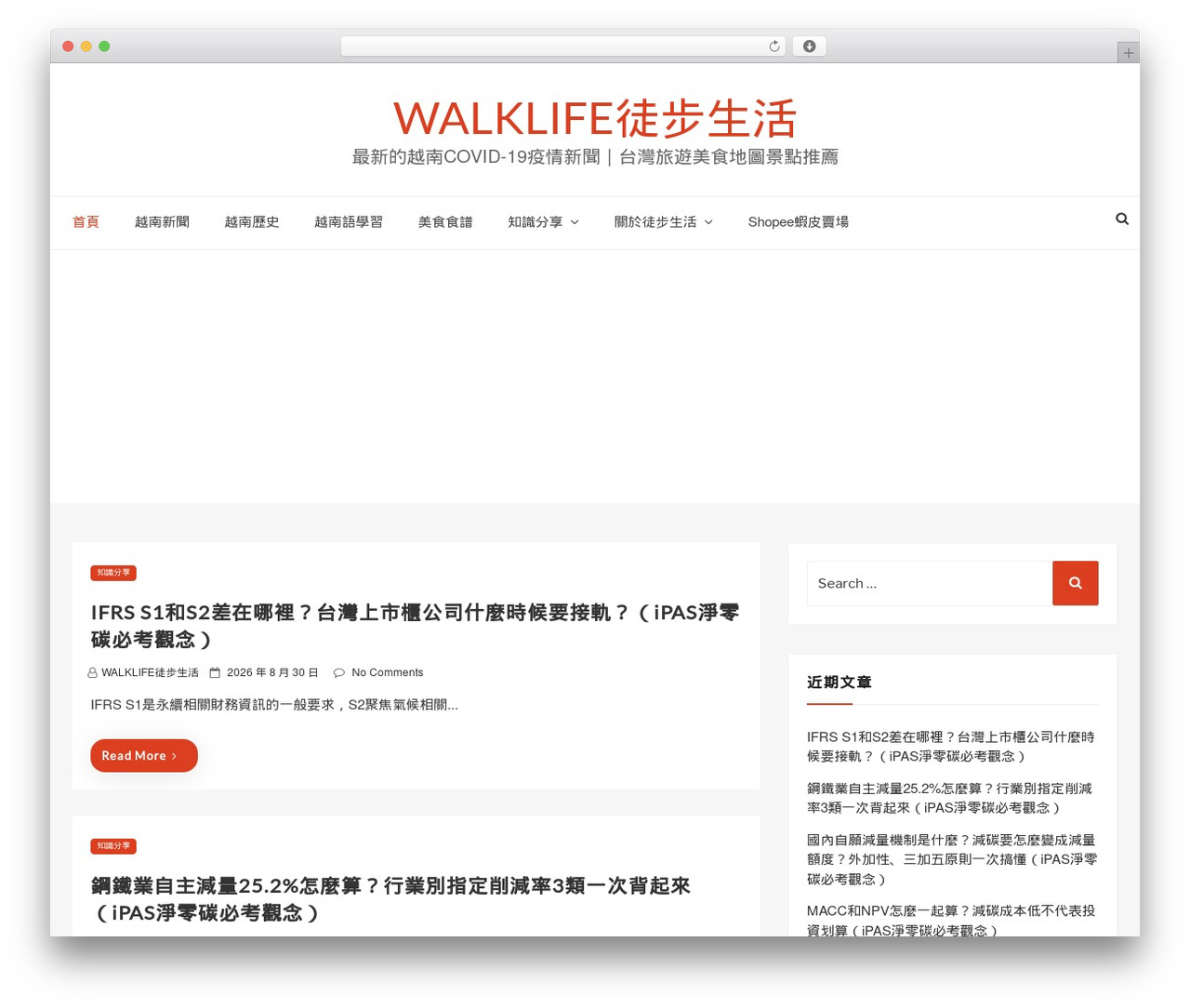1190x1008 pixels.
Task: Click the browser address bar
Action: click(563, 46)
